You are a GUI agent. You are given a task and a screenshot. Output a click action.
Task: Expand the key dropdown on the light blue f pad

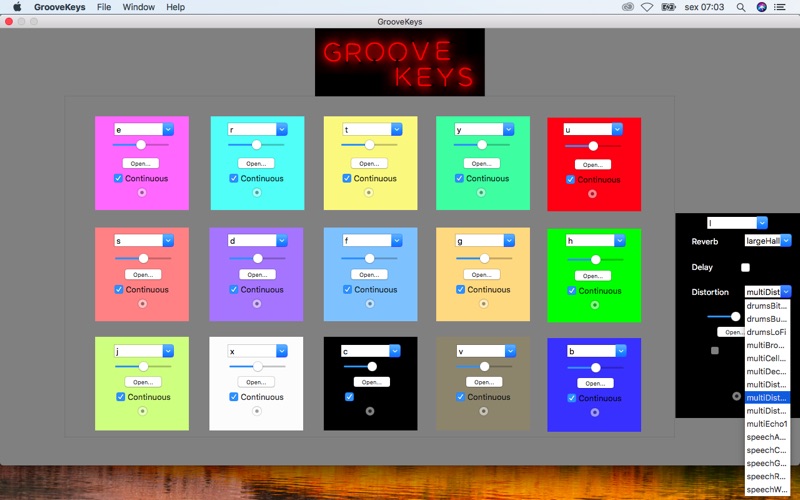(x=396, y=240)
